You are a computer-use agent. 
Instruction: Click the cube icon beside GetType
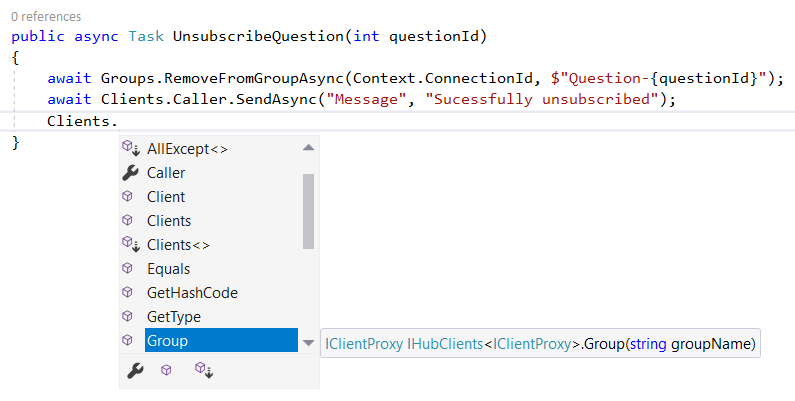(128, 317)
